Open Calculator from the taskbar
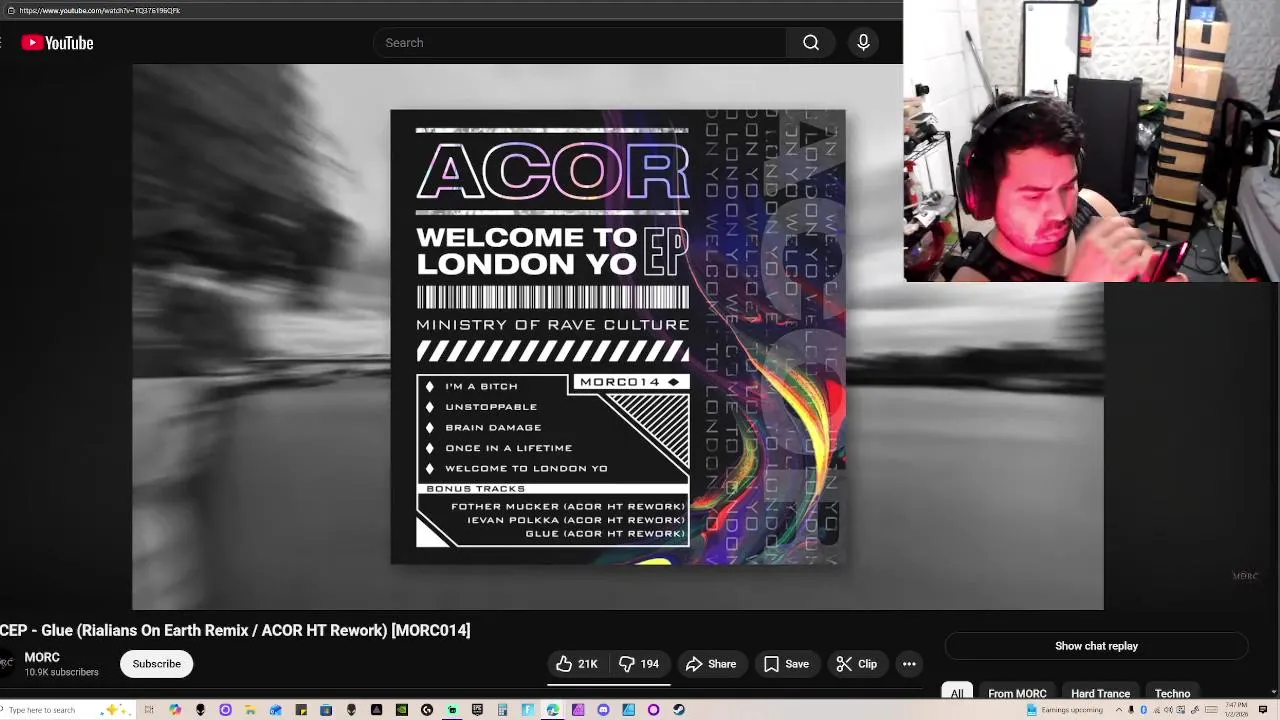The width and height of the screenshot is (1280, 720). [502, 710]
